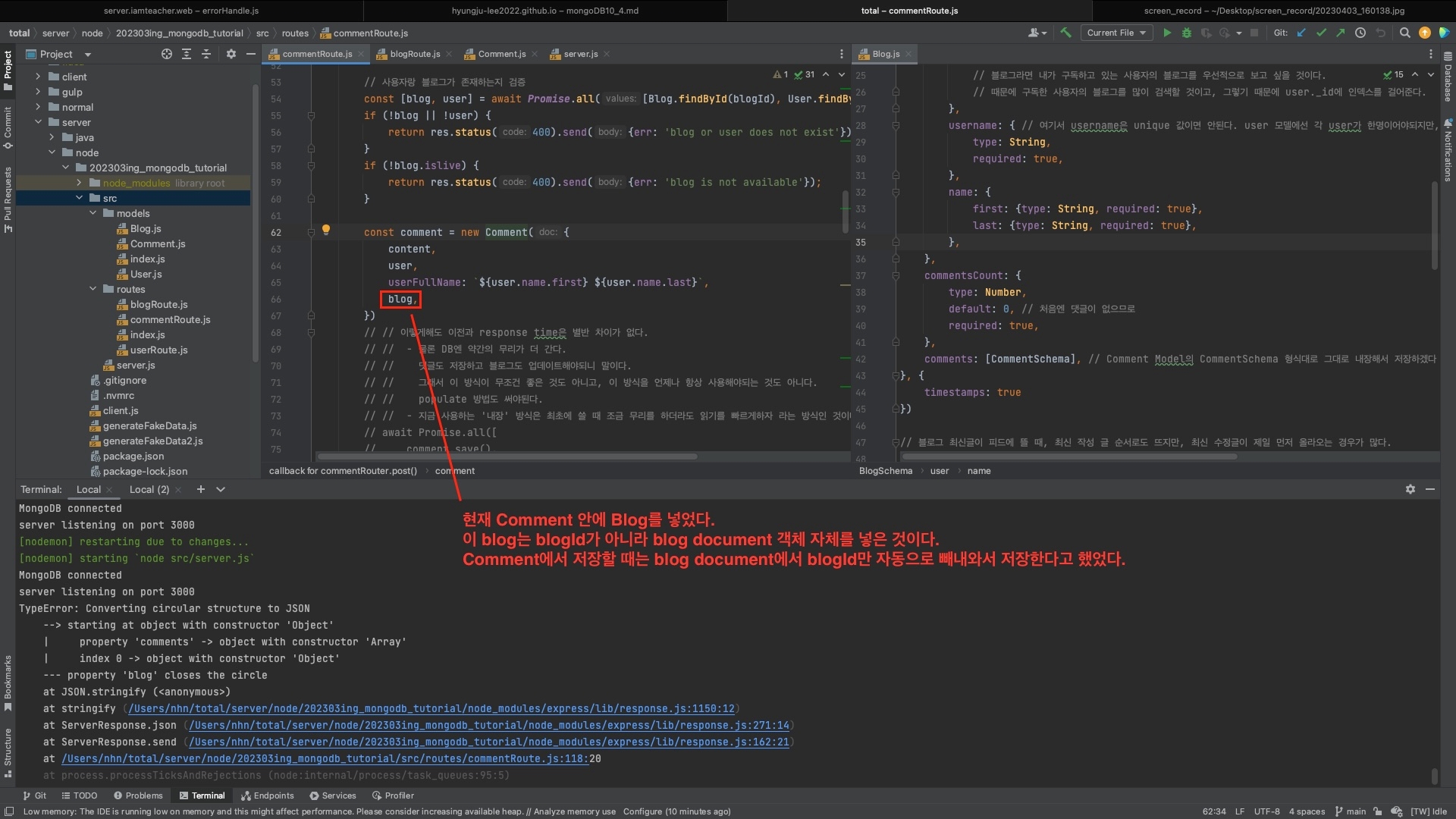This screenshot has height=819, width=1456.
Task: Open generateFakeData.js in project tree
Action: click(x=149, y=425)
